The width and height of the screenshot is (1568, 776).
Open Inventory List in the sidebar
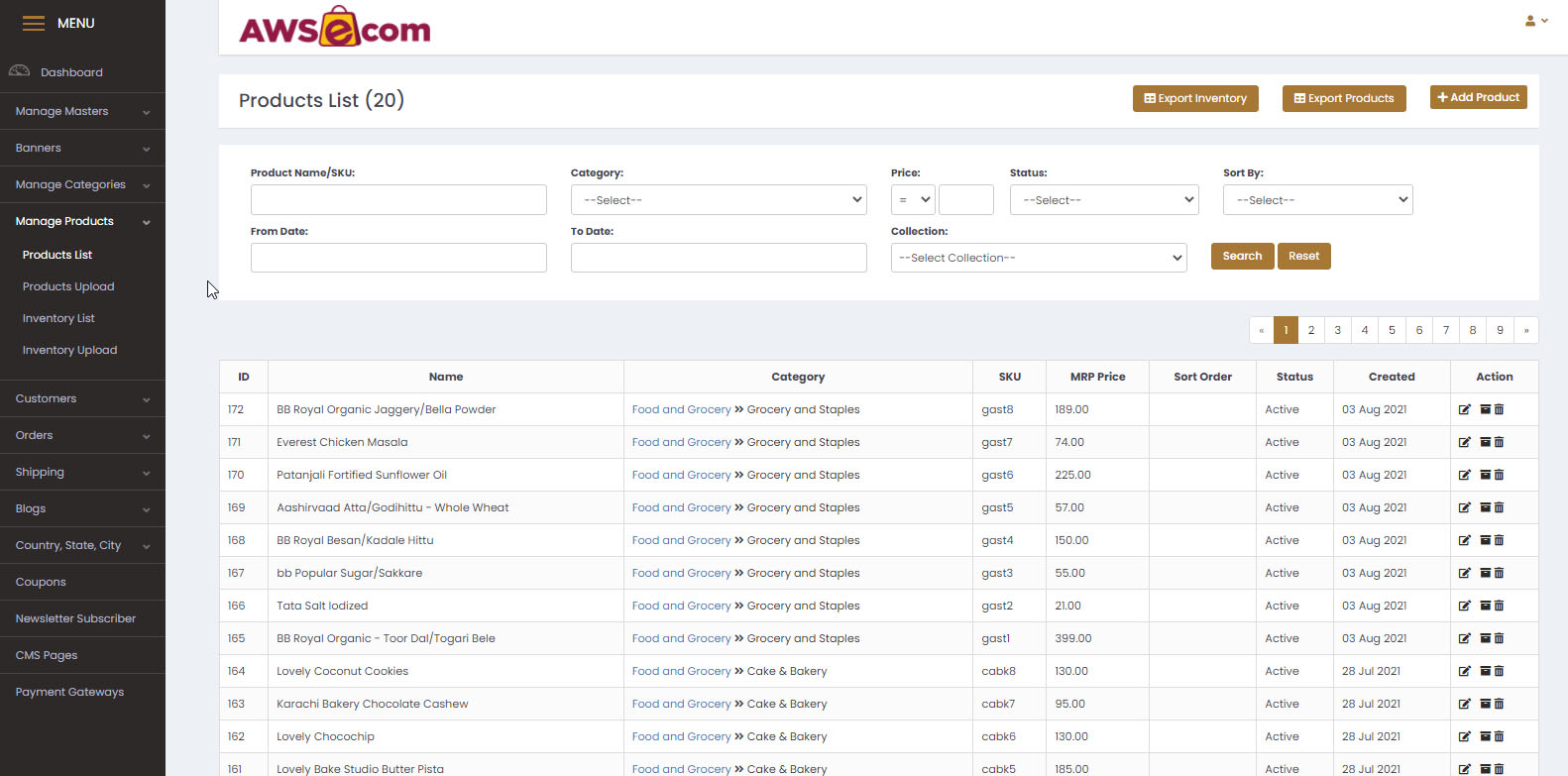(58, 318)
